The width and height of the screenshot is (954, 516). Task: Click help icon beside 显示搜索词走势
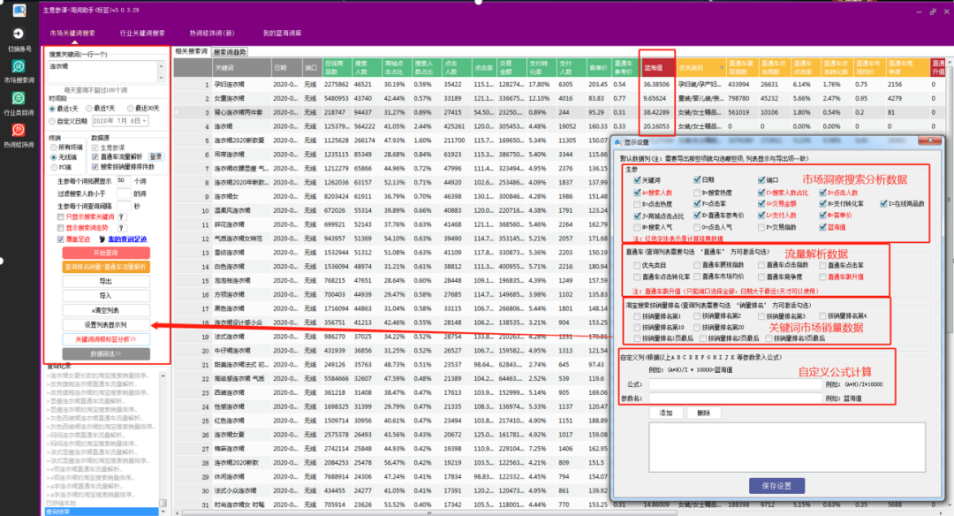[x=122, y=228]
